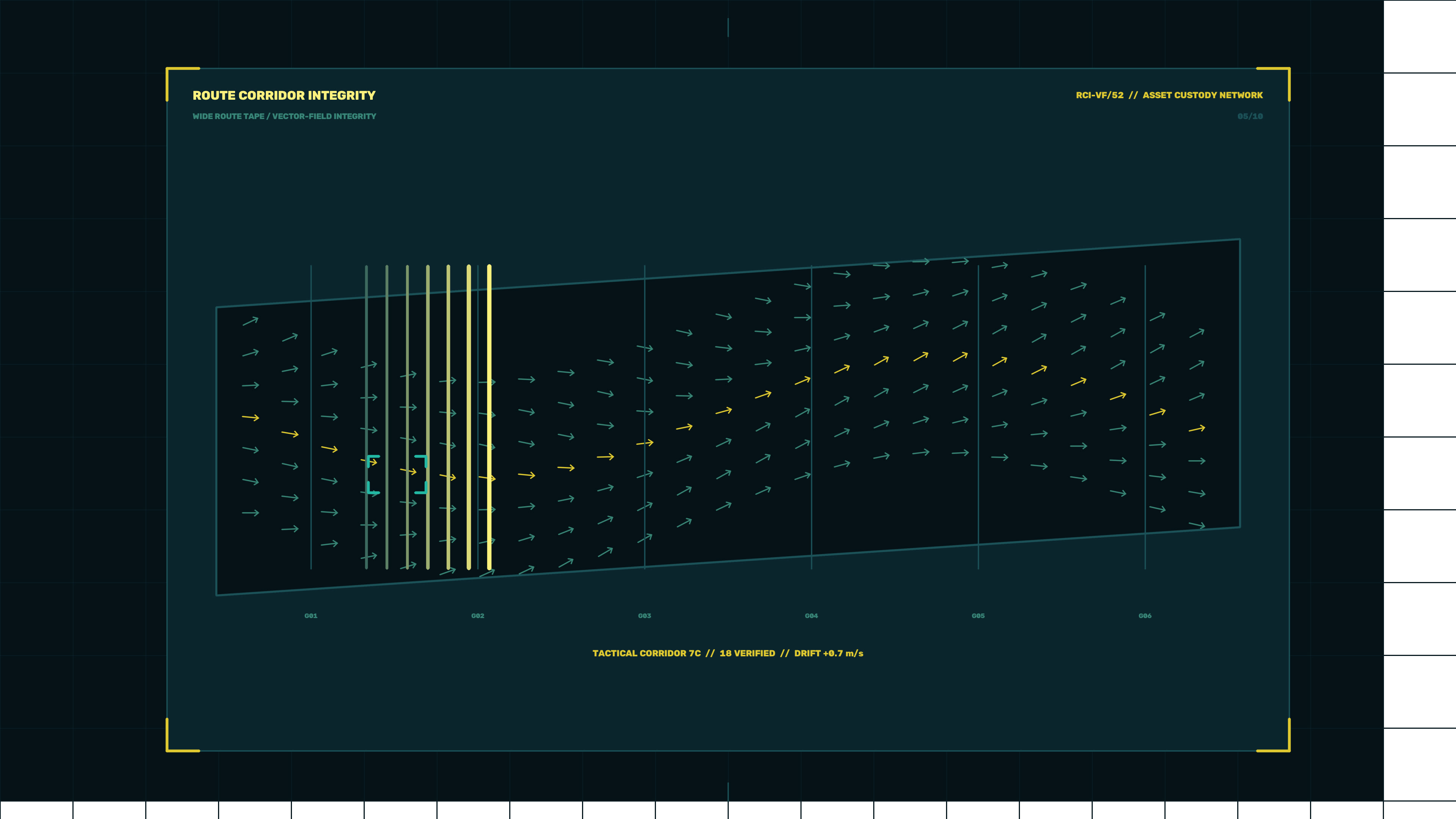
Task: Click the 18 VERIFIED readout
Action: 747,653
